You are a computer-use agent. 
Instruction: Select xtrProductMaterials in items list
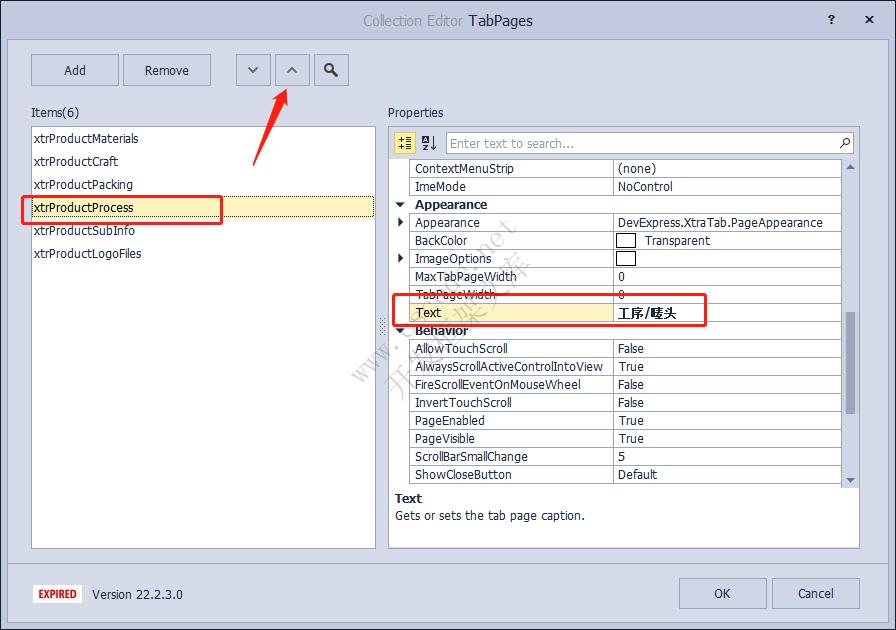coord(86,139)
